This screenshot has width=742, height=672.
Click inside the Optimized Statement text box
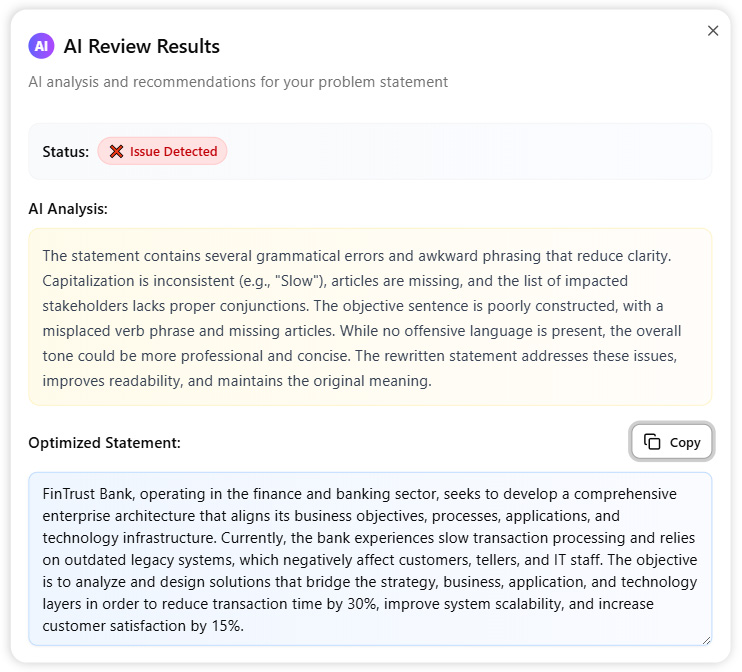point(370,559)
